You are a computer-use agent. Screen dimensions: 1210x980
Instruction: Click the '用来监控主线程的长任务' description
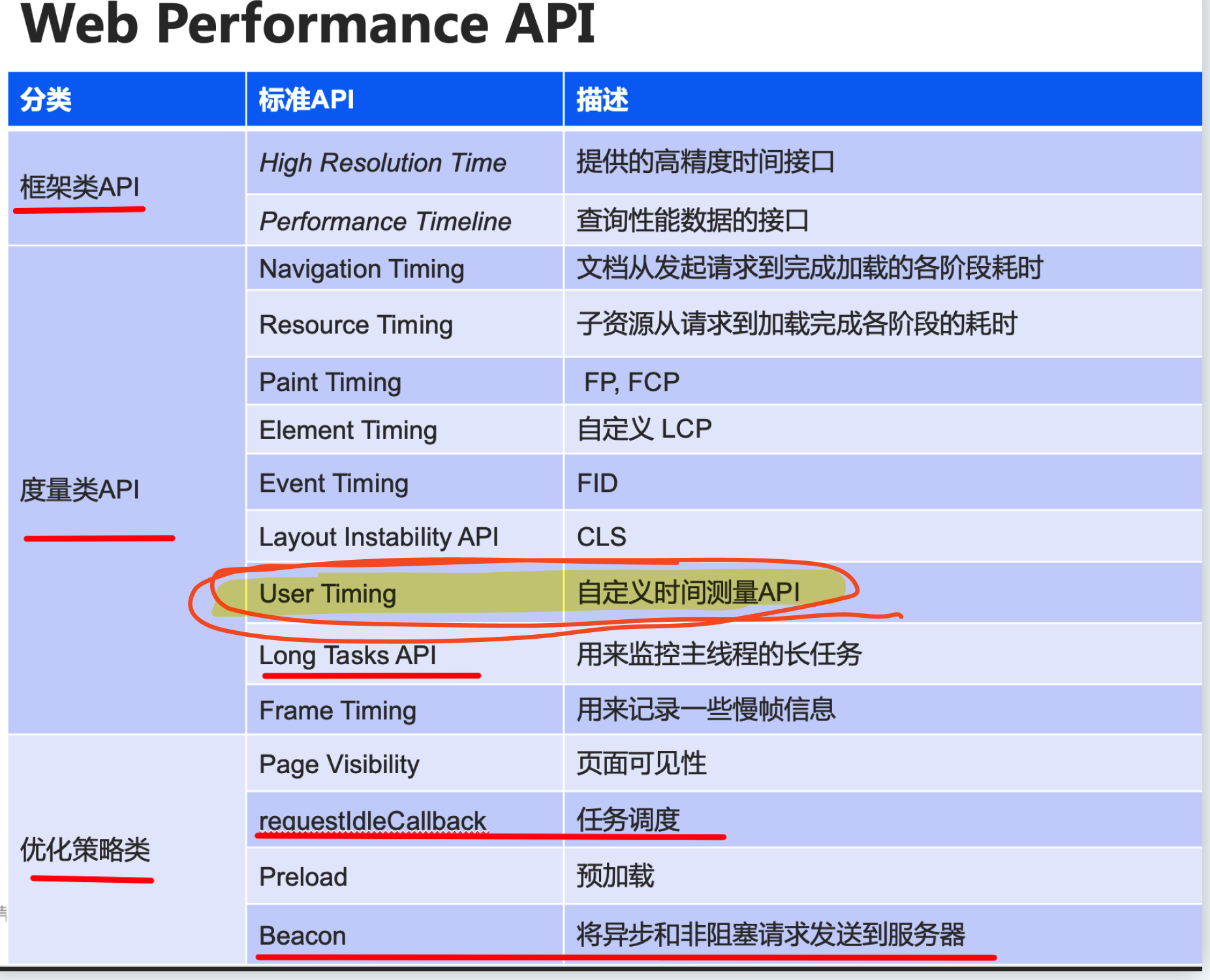(719, 654)
